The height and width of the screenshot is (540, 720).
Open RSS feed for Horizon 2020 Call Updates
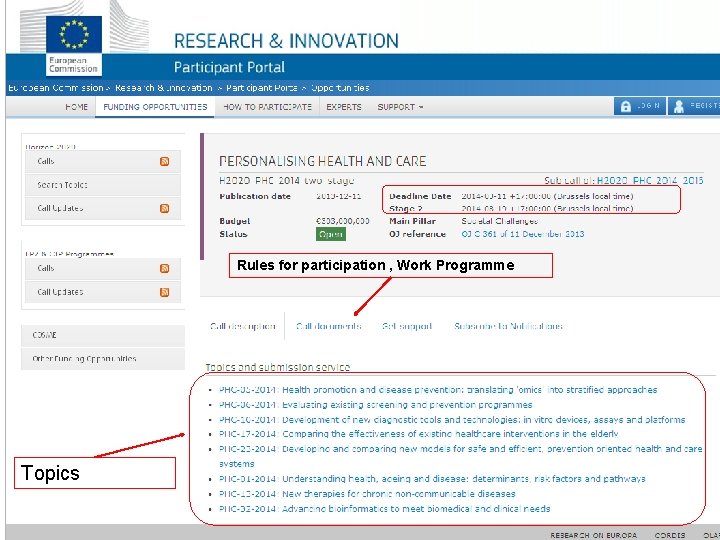164,208
